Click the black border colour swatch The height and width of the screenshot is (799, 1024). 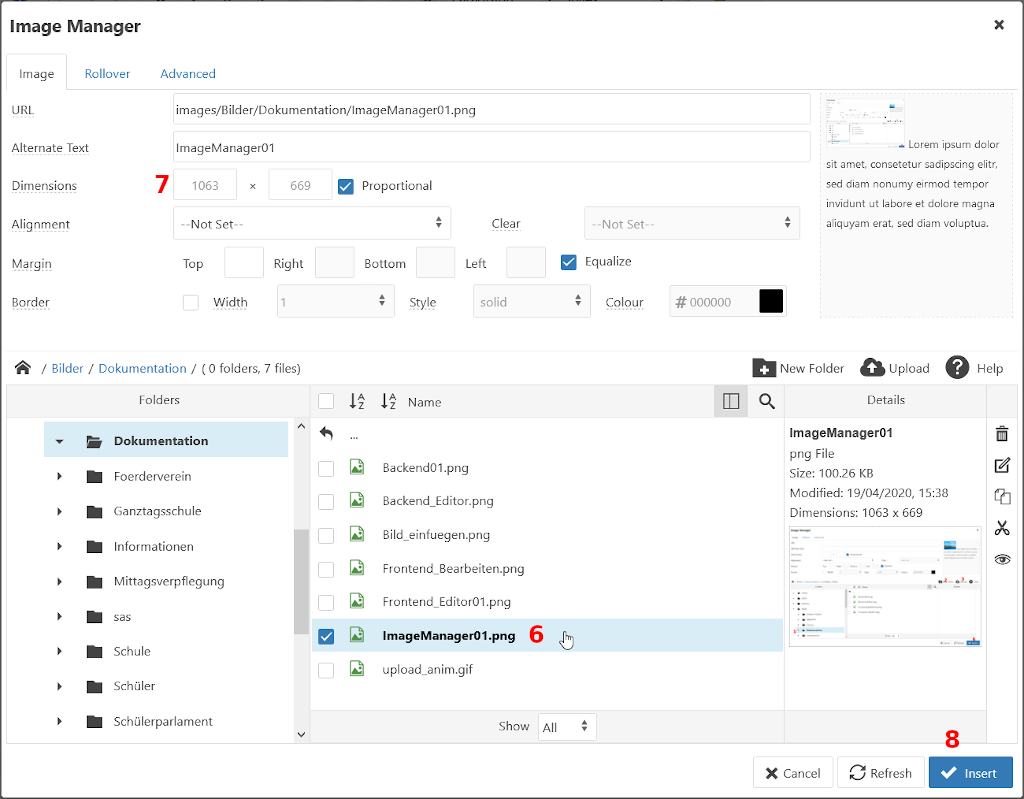(771, 301)
